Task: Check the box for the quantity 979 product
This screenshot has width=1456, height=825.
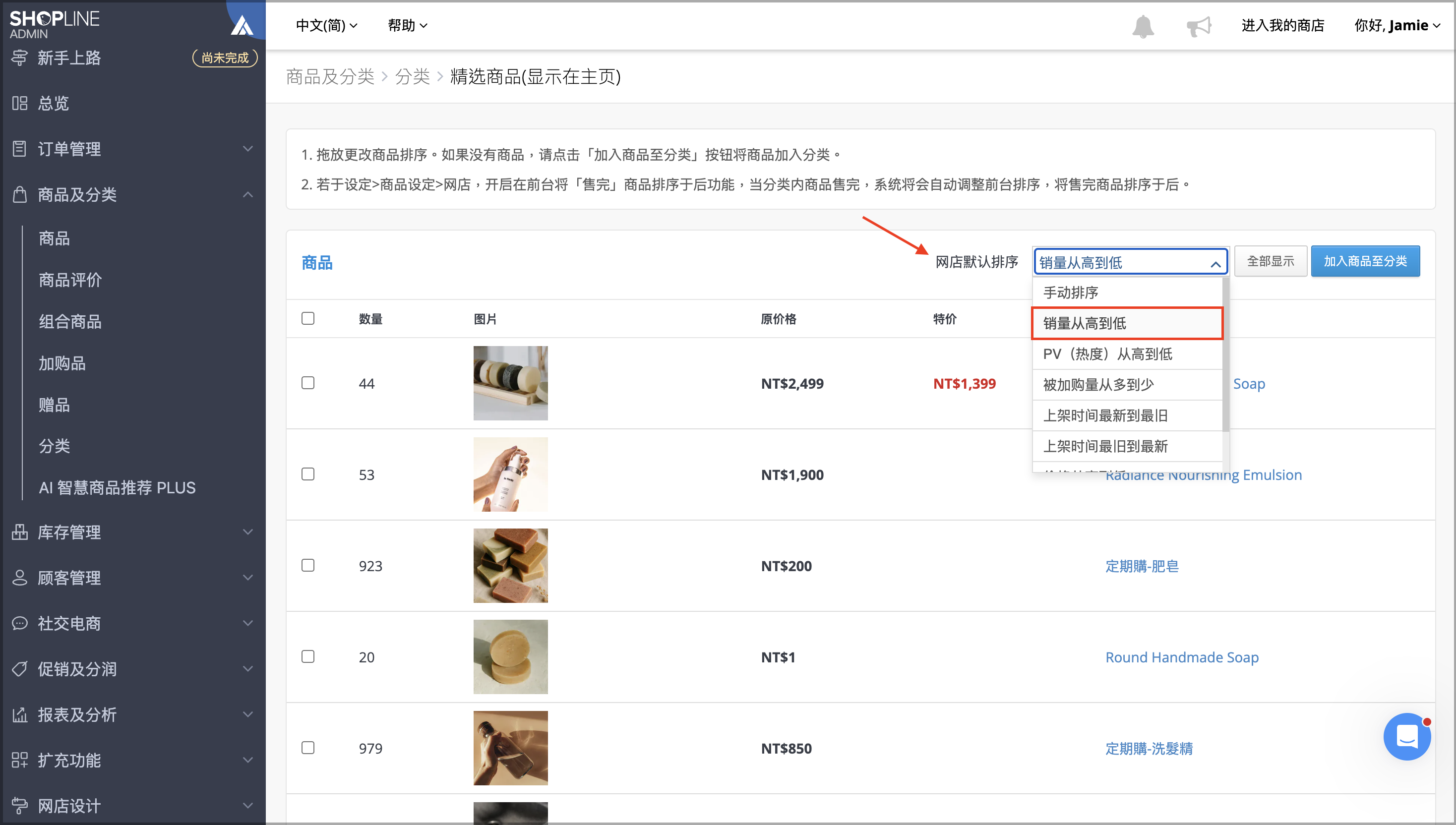Action: (x=308, y=748)
